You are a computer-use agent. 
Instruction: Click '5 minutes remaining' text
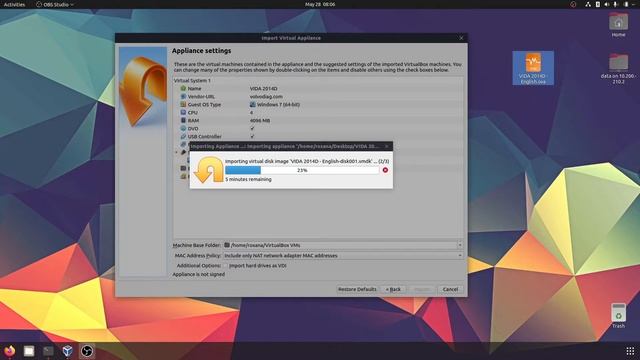(248, 179)
